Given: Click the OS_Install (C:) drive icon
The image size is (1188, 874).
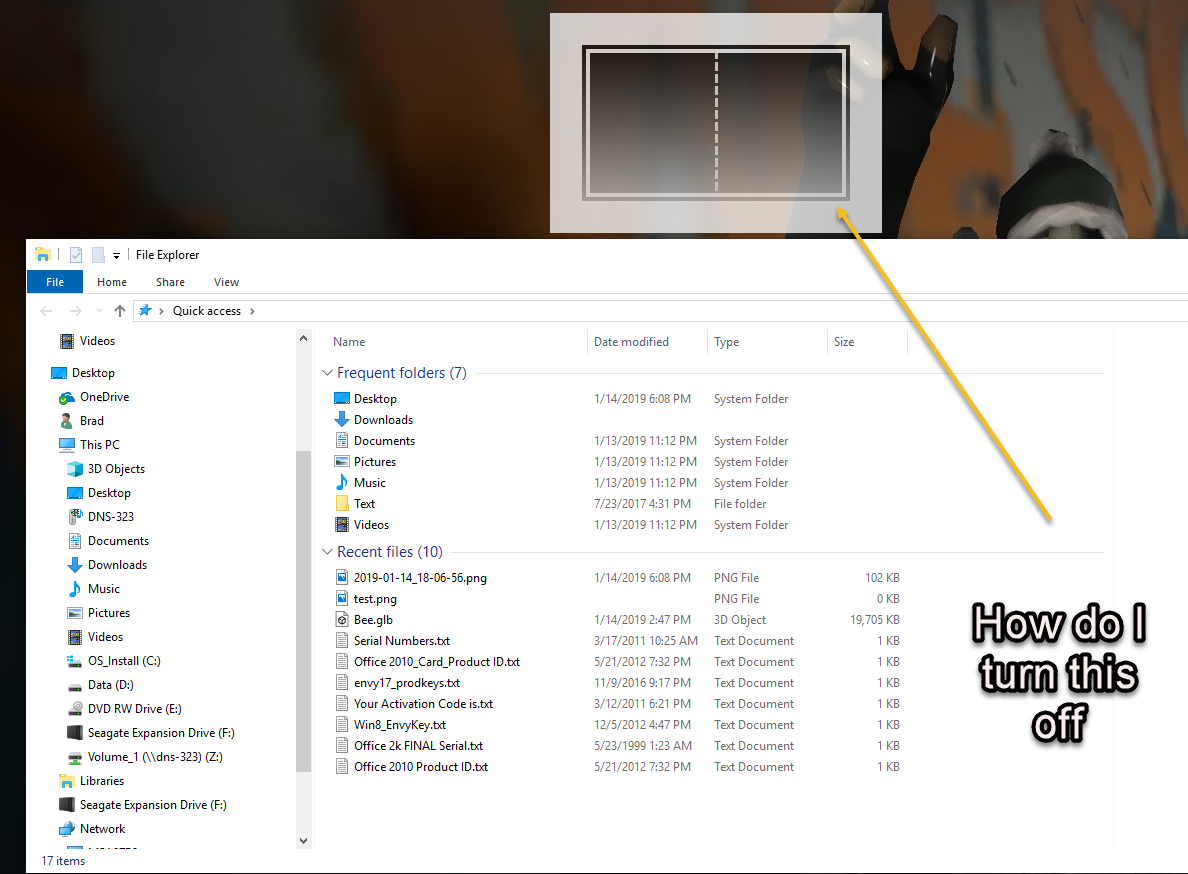Looking at the screenshot, I should click(74, 661).
